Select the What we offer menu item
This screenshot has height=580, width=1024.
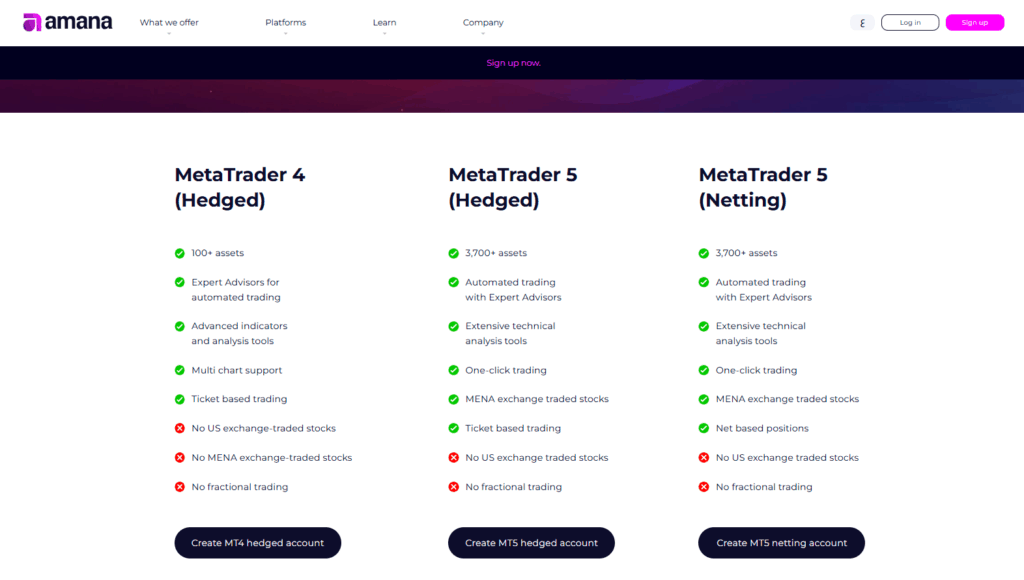coord(168,22)
